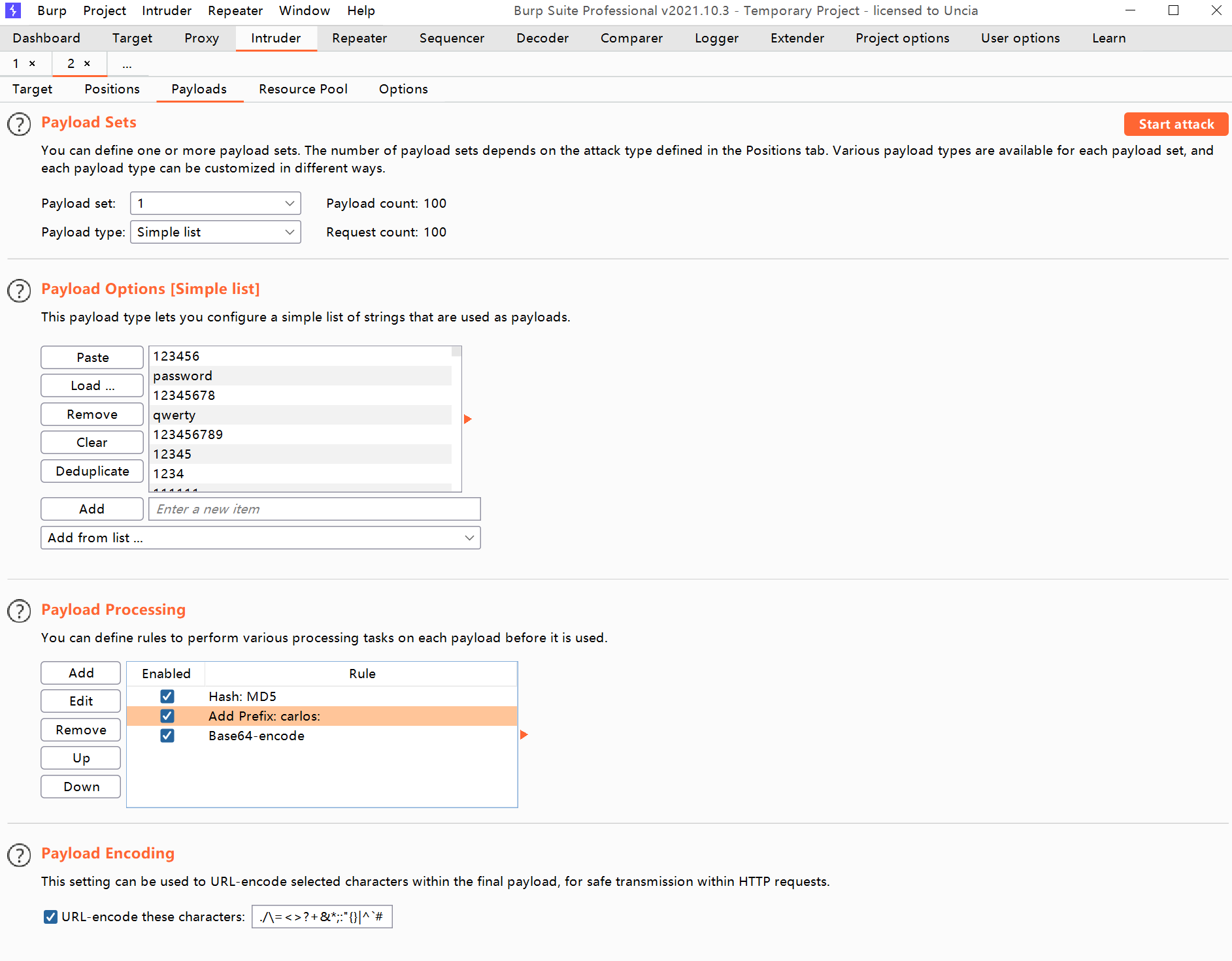Switch to the Target main tab
This screenshot has width=1232, height=961.
(132, 38)
